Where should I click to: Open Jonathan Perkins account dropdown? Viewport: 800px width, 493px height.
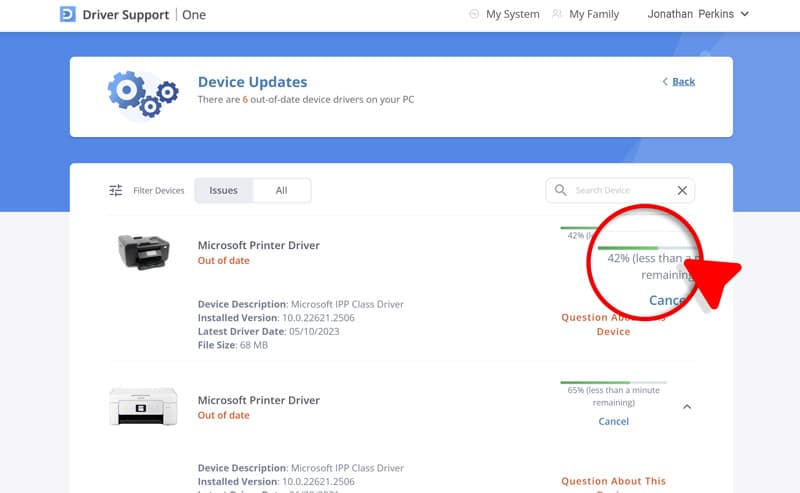(x=697, y=14)
